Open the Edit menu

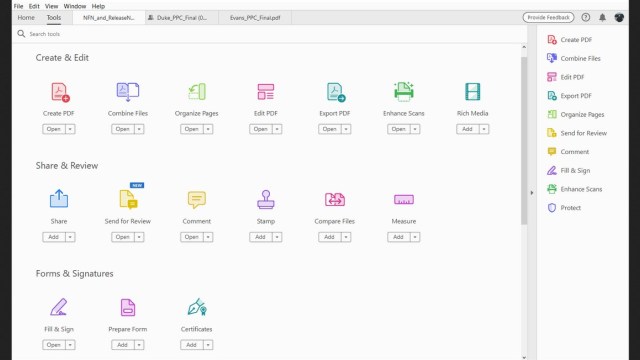pos(34,6)
